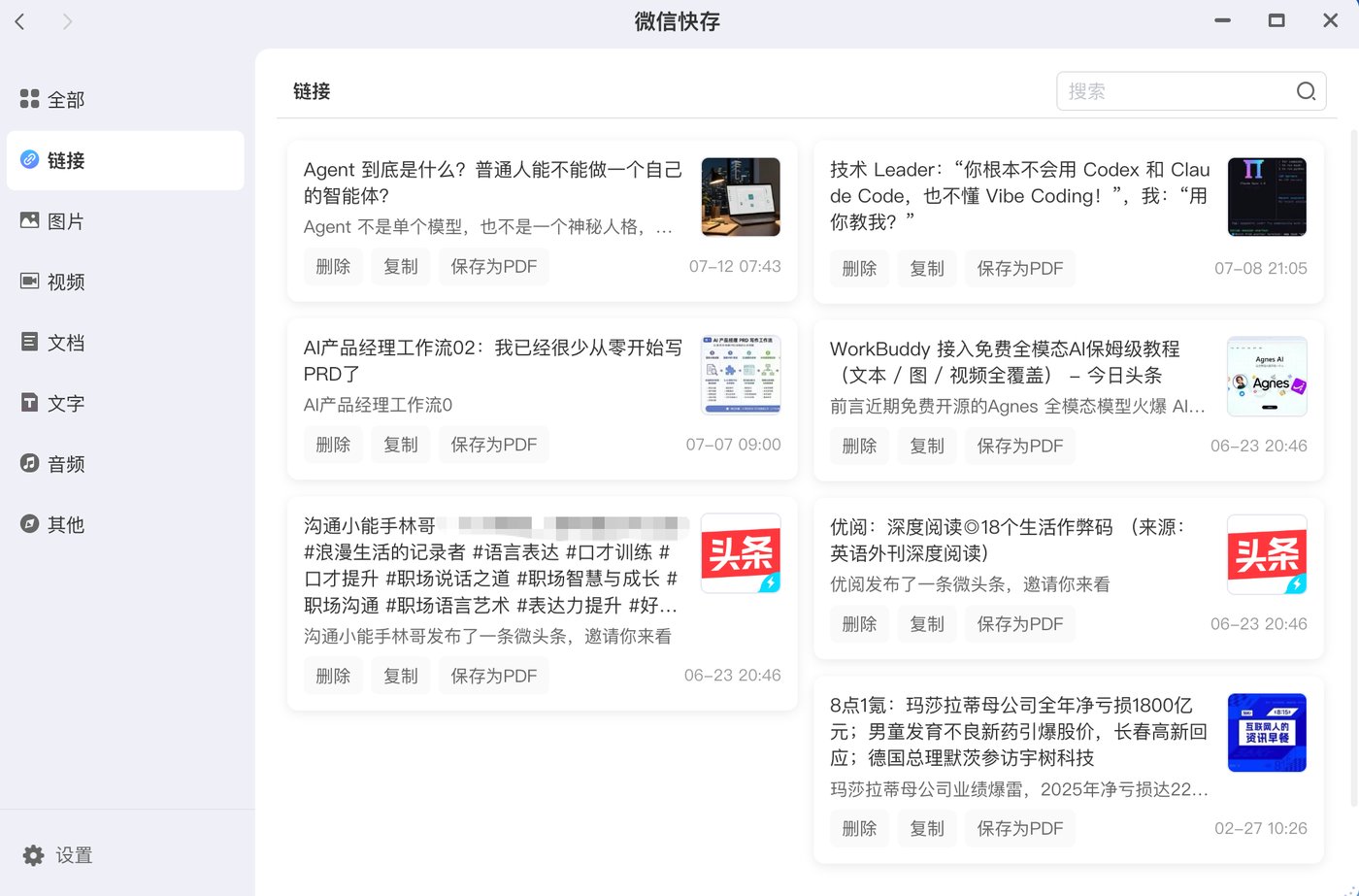This screenshot has height=896, width=1359.
Task: Click the 07-08 21:05 timestamp
Action: click(1261, 268)
